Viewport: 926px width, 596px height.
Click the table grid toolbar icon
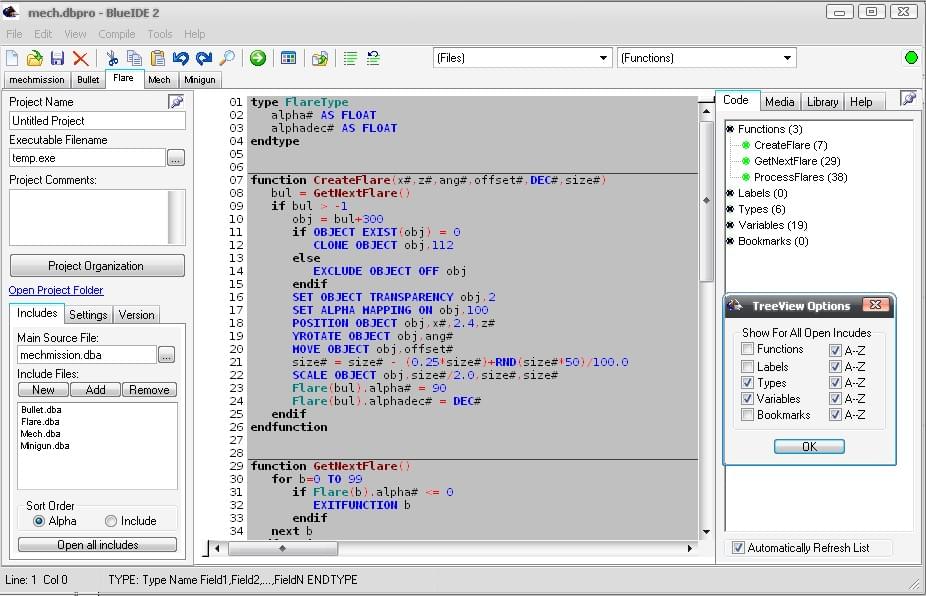click(x=288, y=58)
